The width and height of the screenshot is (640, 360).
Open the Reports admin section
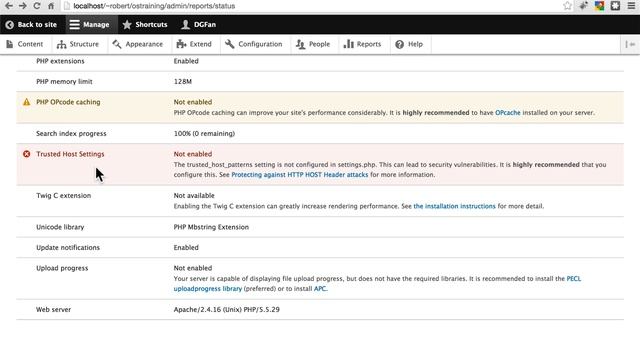click(x=362, y=44)
